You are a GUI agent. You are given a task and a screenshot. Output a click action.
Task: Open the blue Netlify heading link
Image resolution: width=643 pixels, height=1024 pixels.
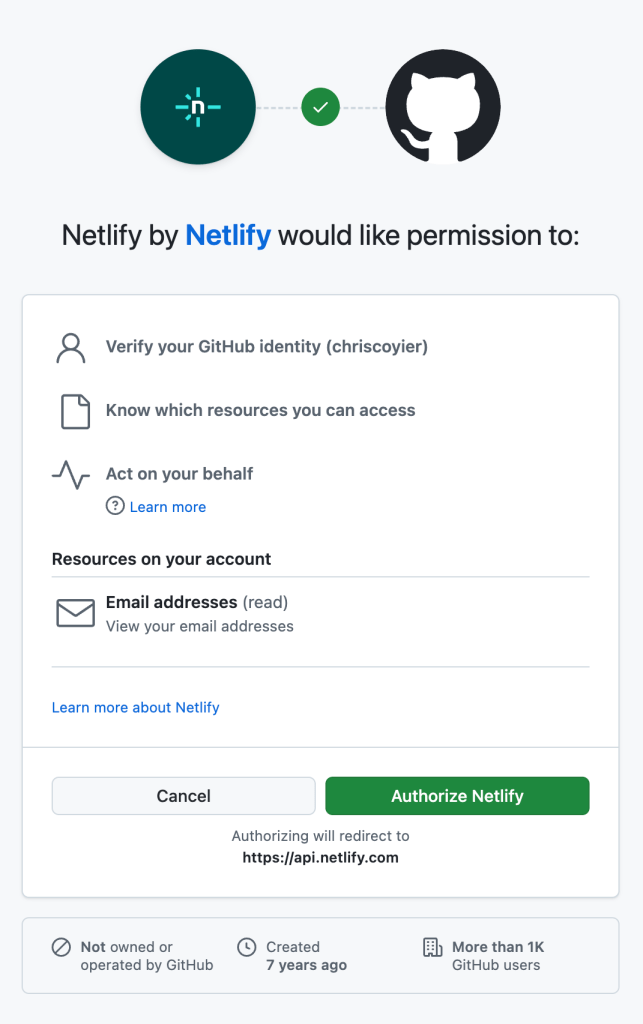click(x=228, y=236)
